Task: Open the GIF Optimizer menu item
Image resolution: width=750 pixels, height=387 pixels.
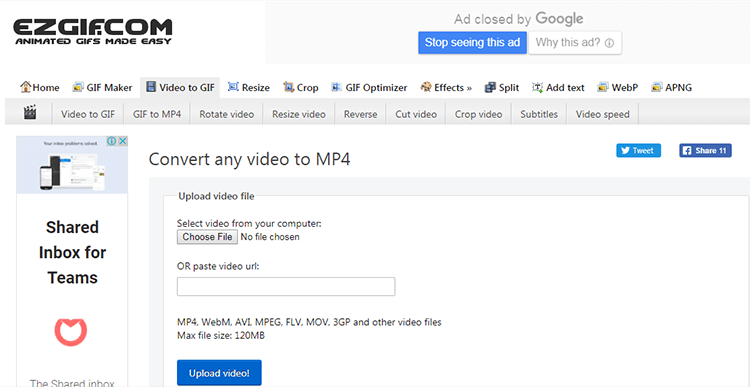Action: [369, 88]
